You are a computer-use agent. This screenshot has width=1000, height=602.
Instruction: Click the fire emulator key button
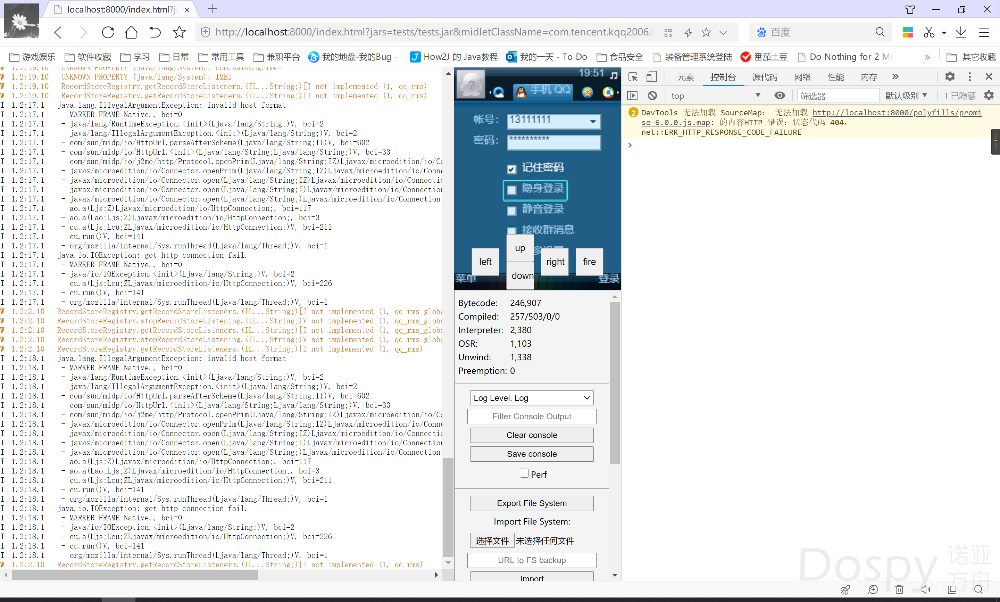[x=589, y=261]
